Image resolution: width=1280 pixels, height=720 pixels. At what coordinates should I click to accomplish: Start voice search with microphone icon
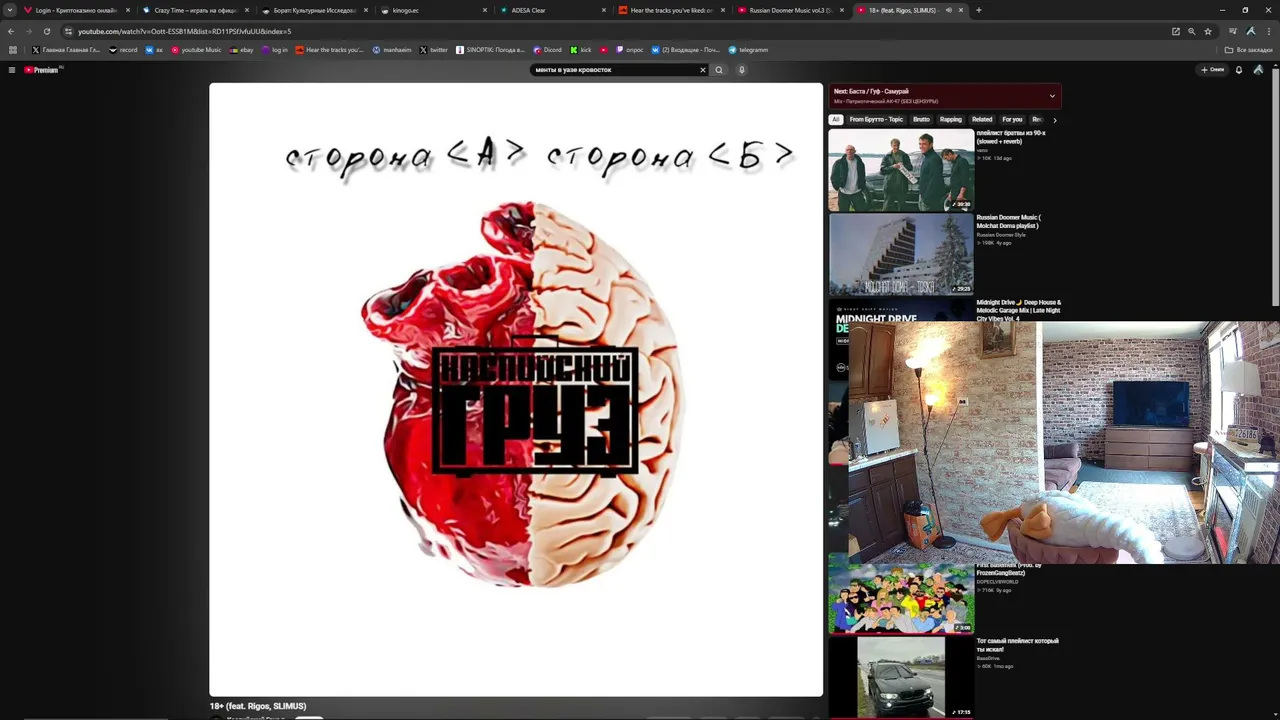(742, 70)
